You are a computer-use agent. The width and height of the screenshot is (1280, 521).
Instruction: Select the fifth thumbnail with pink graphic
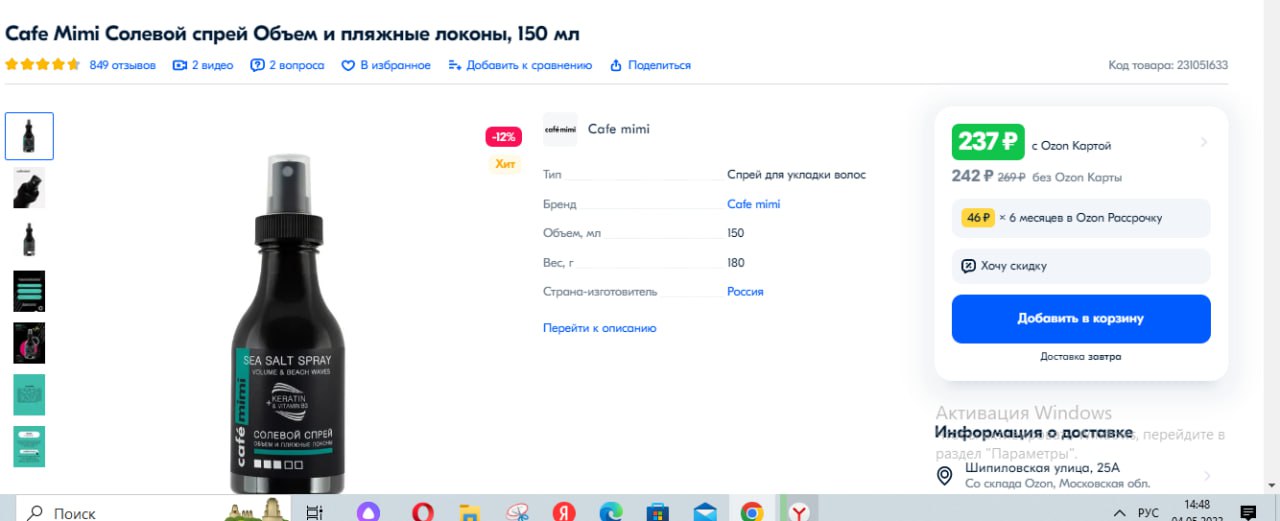point(29,343)
